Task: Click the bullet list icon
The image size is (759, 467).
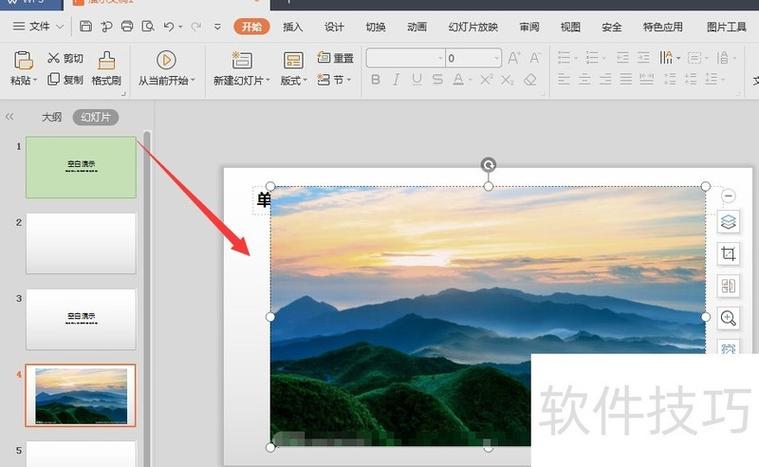Action: [564, 58]
